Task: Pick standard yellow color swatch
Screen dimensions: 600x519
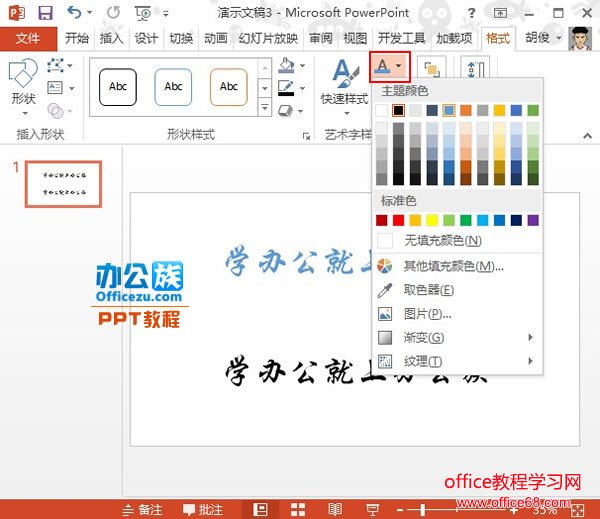Action: [x=432, y=220]
